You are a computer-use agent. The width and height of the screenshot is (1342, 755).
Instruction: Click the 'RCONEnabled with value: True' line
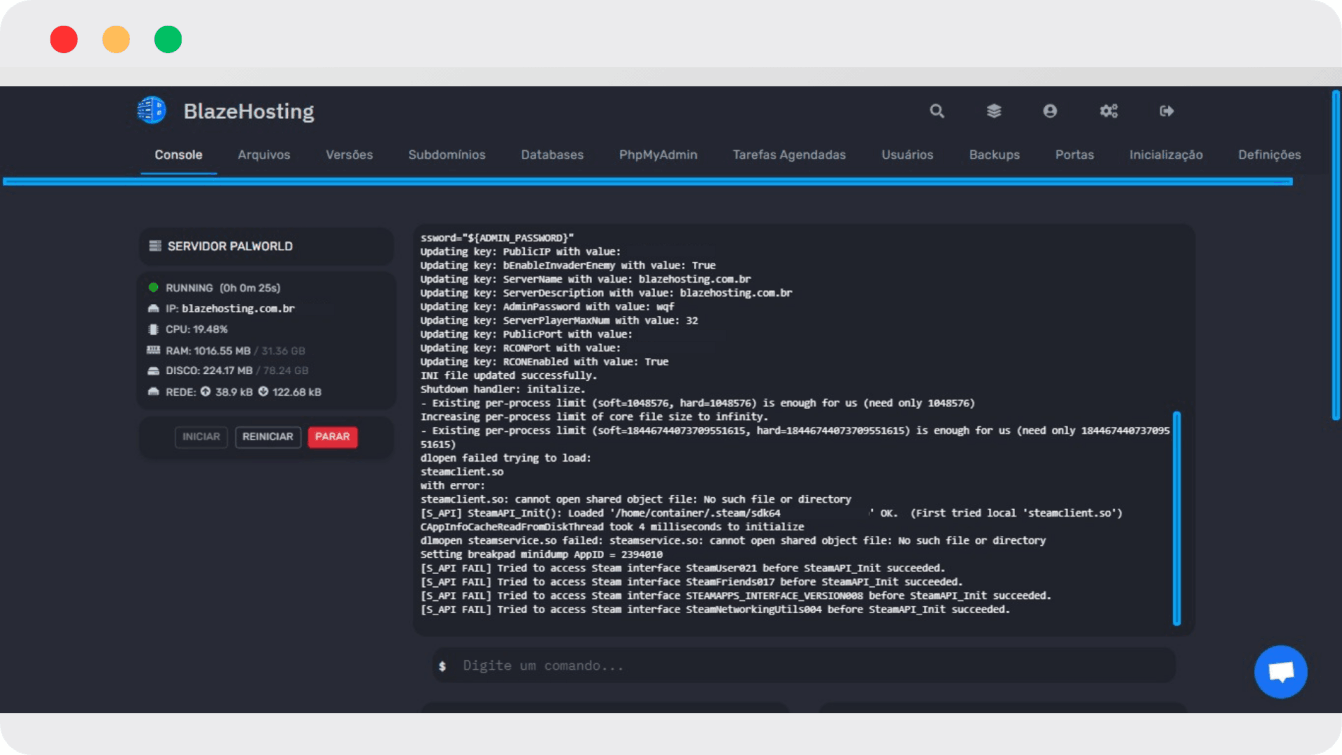click(x=544, y=361)
